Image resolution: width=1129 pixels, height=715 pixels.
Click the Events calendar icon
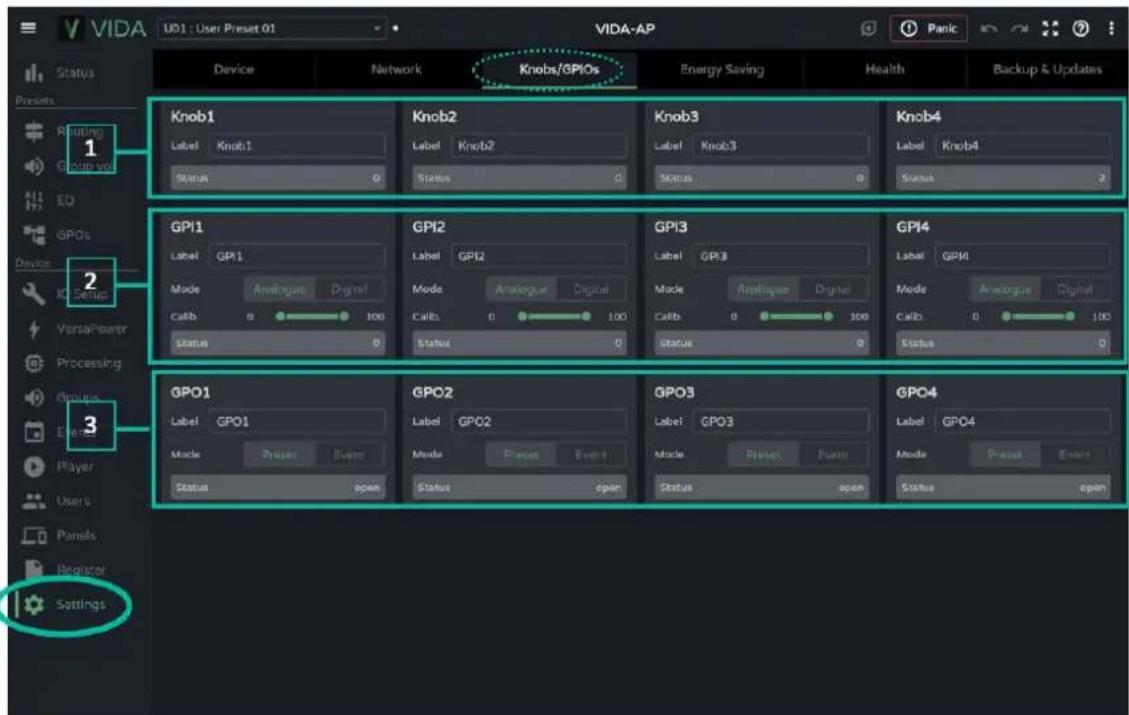pyautogui.click(x=33, y=432)
